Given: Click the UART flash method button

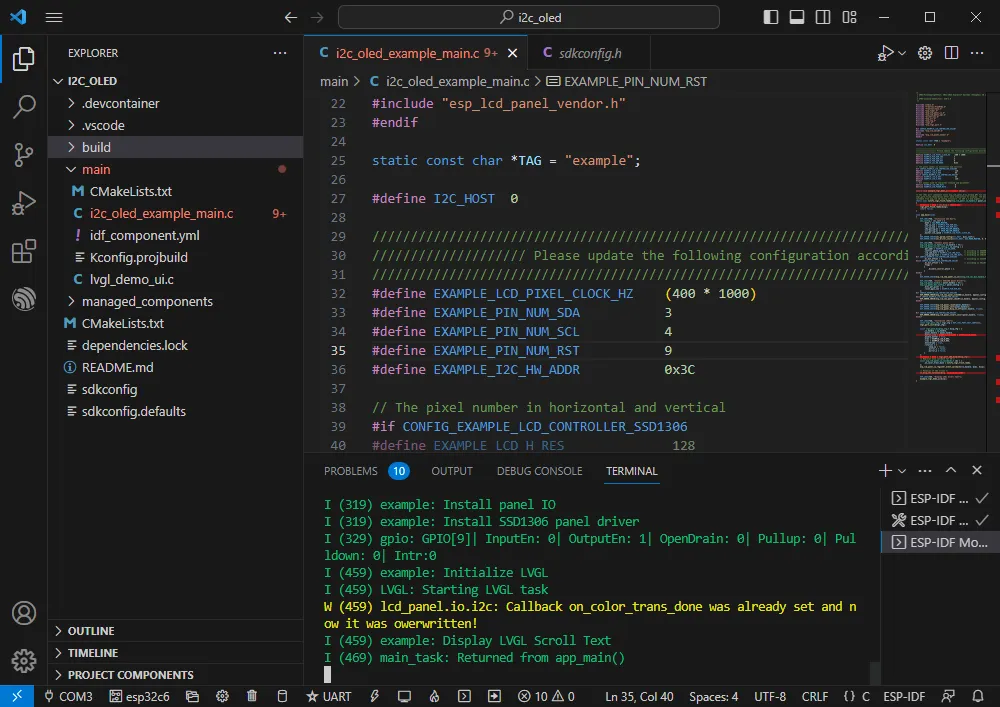Looking at the screenshot, I should click(328, 696).
